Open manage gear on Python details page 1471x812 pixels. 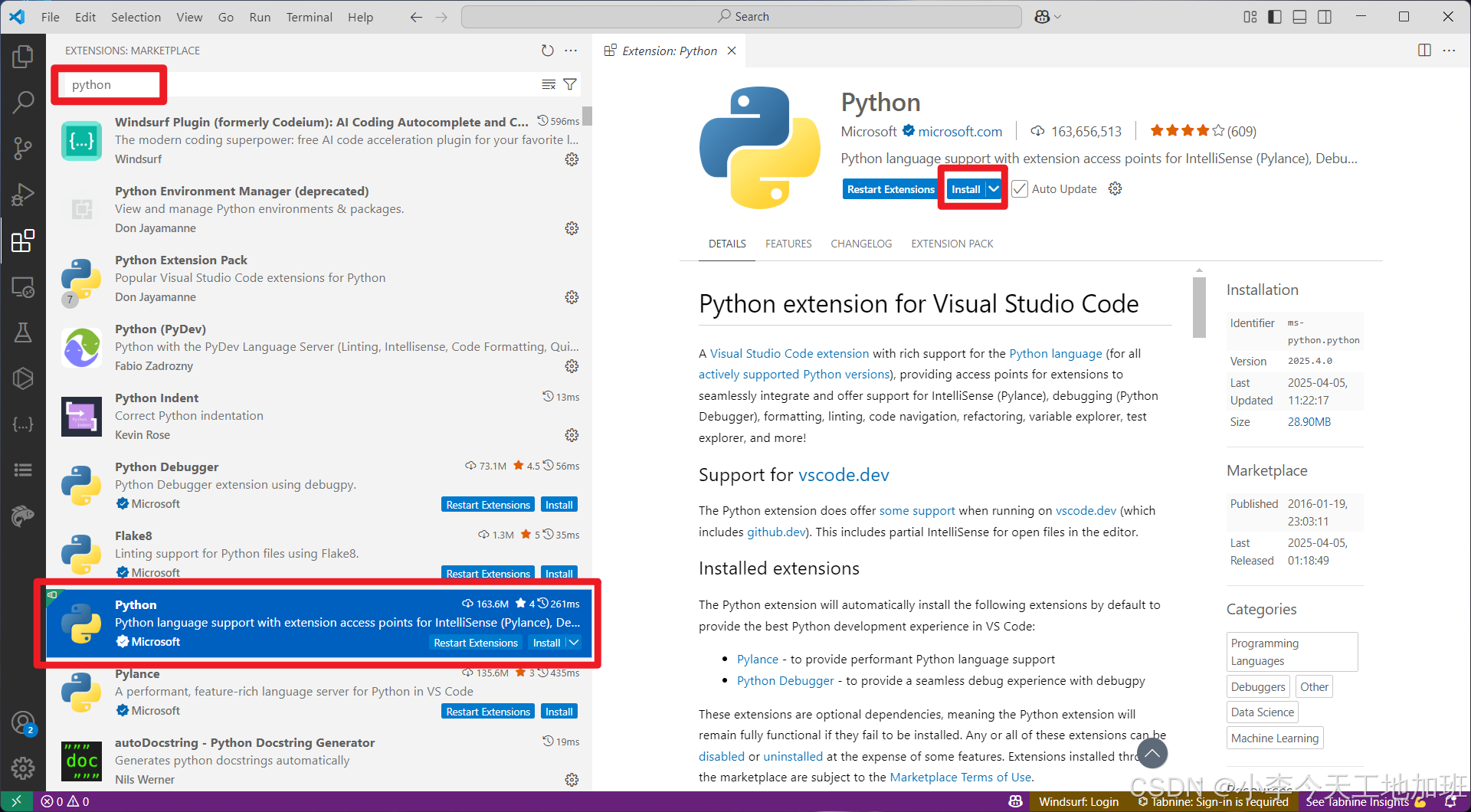(x=1116, y=188)
